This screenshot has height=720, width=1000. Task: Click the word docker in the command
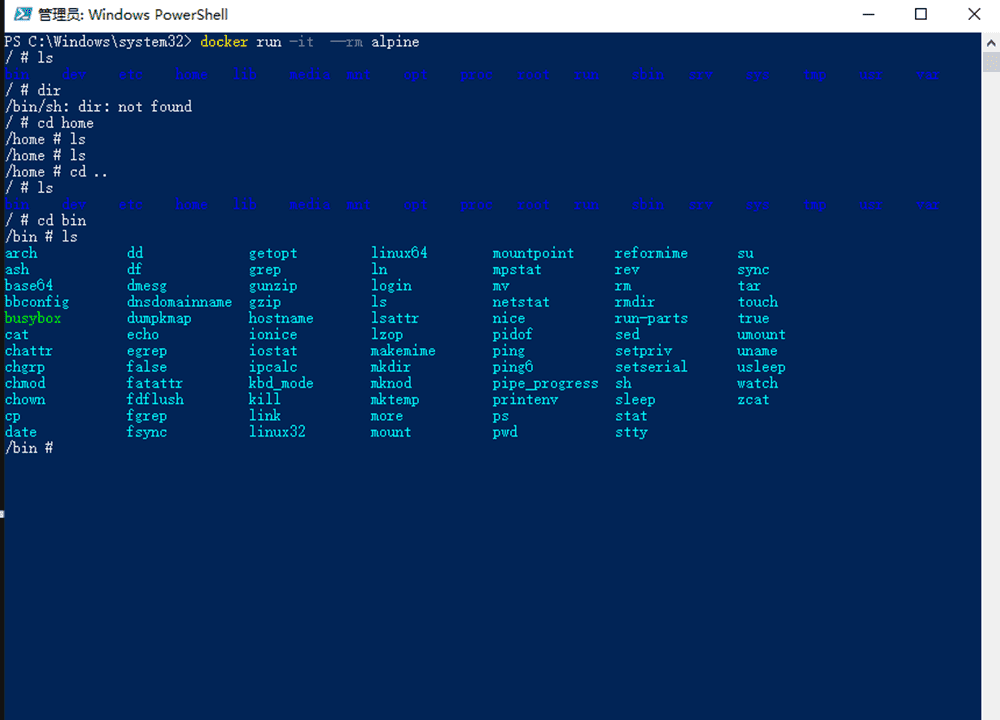224,42
